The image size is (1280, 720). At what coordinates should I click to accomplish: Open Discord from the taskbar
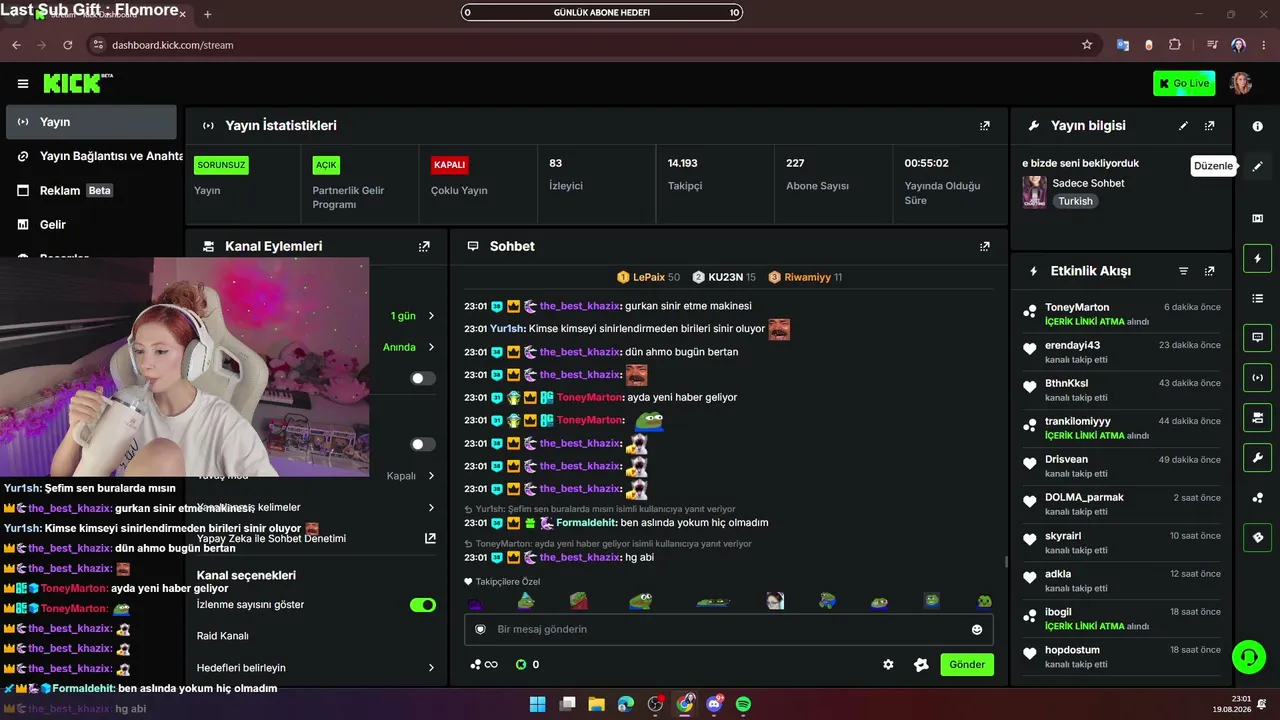714,704
